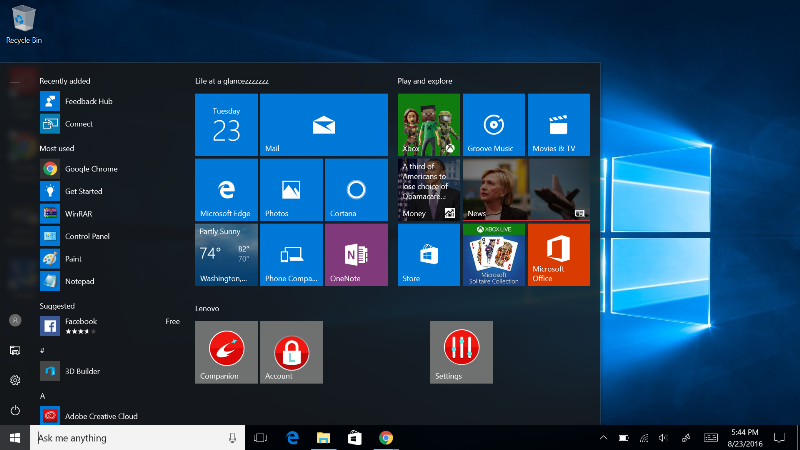
Task: Open Microsoft Edge from the taskbar
Action: tap(292, 438)
